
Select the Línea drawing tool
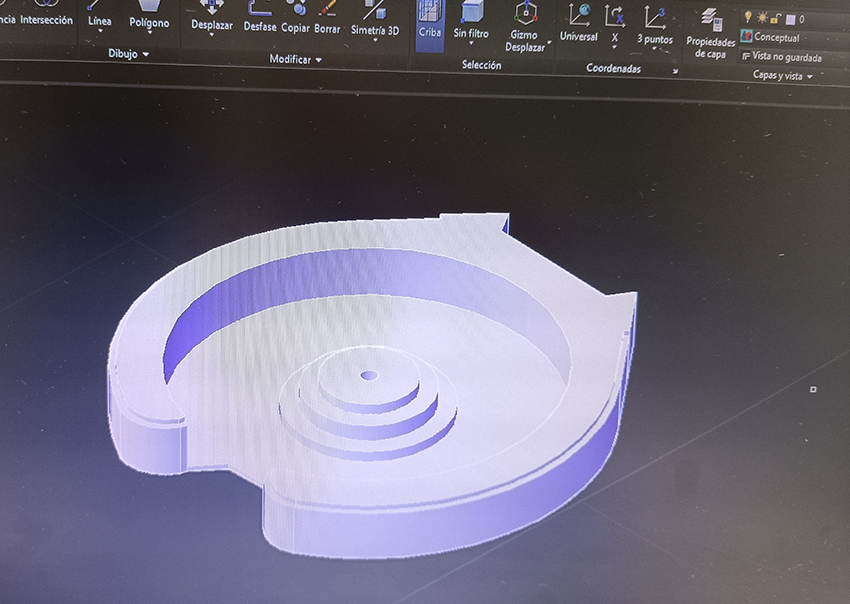99,17
